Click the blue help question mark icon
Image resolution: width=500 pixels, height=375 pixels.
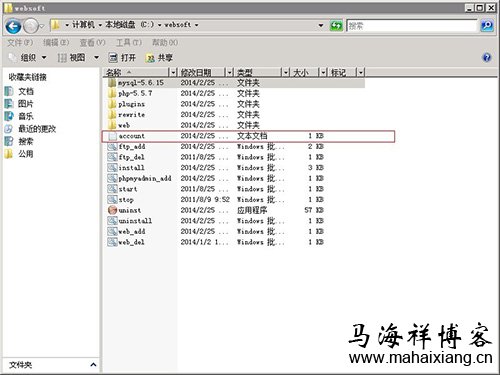487,58
